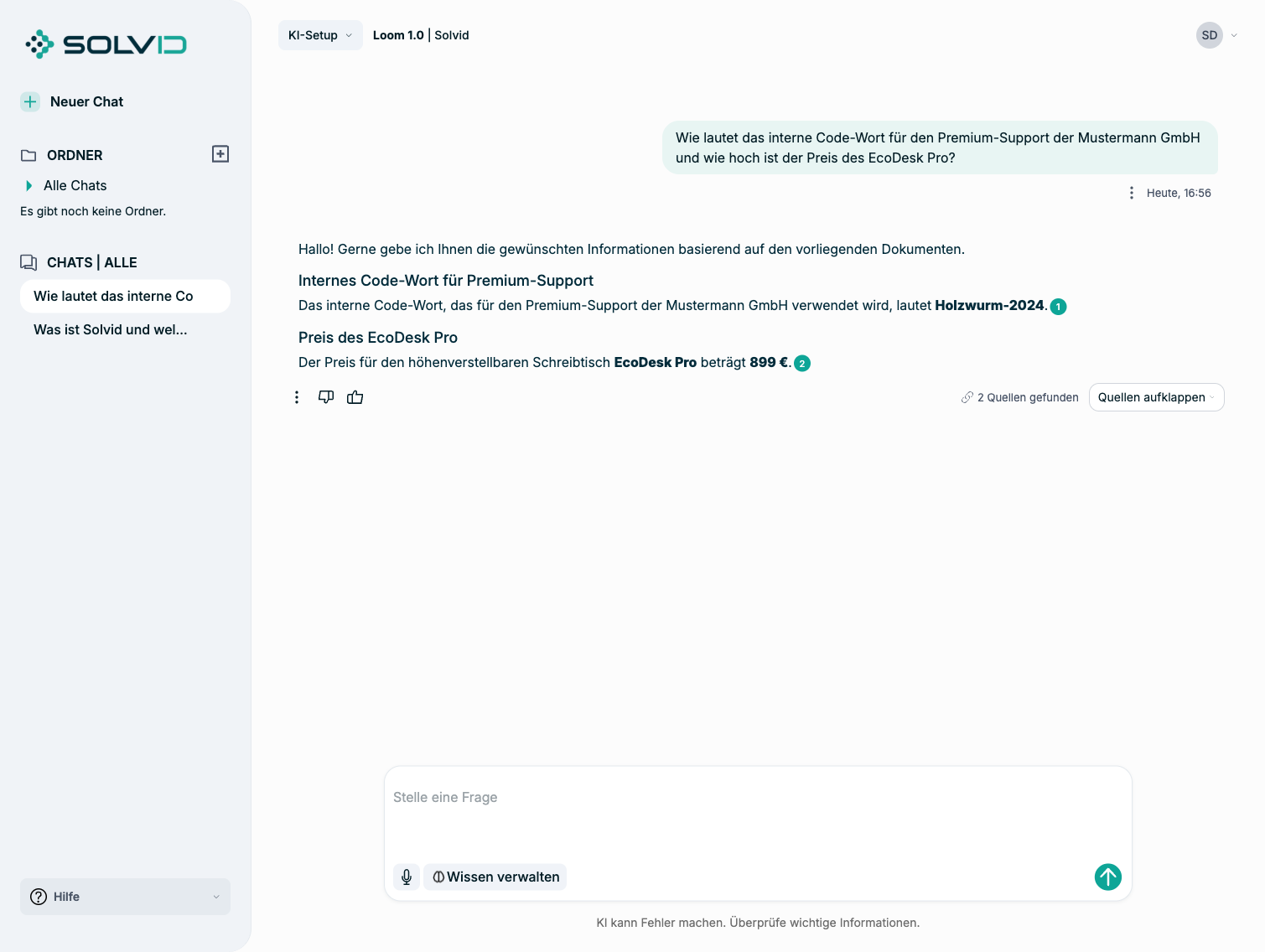Image resolution: width=1265 pixels, height=952 pixels.
Task: Start a new chat with plus icon
Action: pyautogui.click(x=30, y=101)
